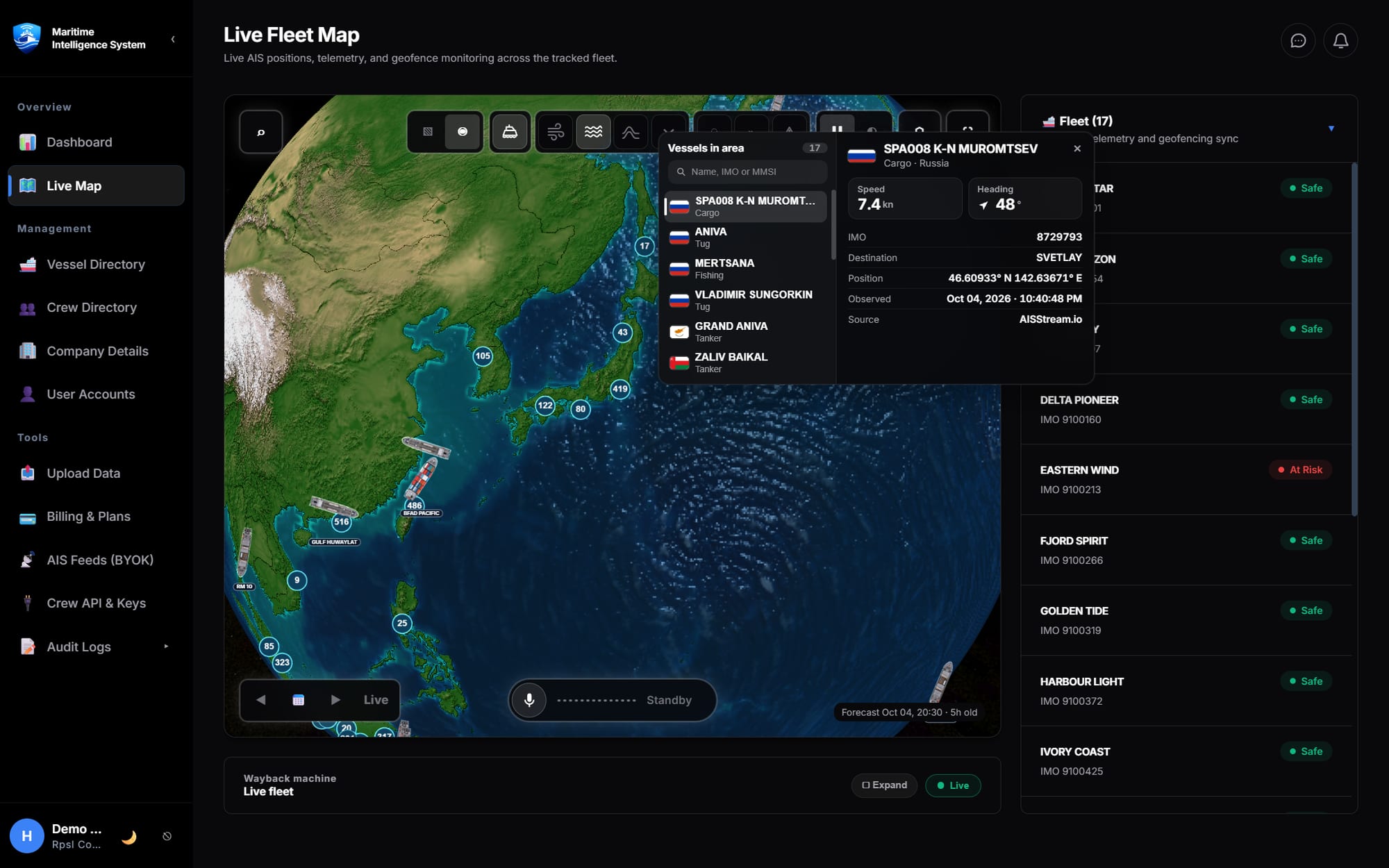Focus the Name, IMO or MMSI search field
Screen dimensions: 1389x868
pyautogui.click(x=747, y=172)
